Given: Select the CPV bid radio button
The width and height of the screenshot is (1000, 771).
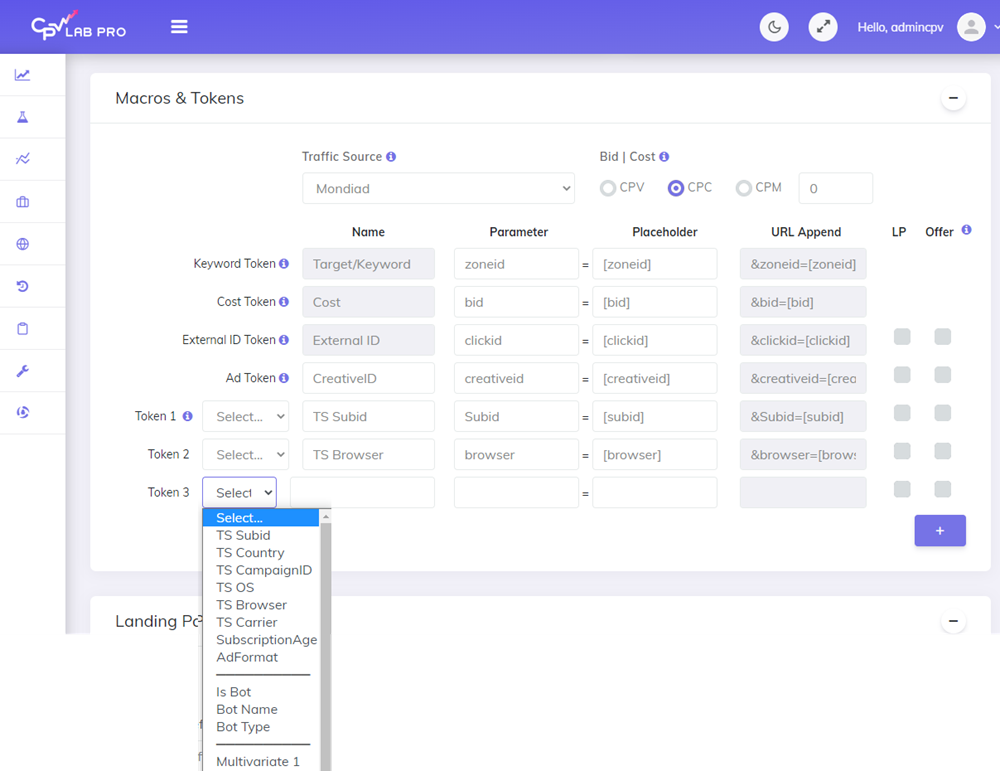Looking at the screenshot, I should pos(608,188).
